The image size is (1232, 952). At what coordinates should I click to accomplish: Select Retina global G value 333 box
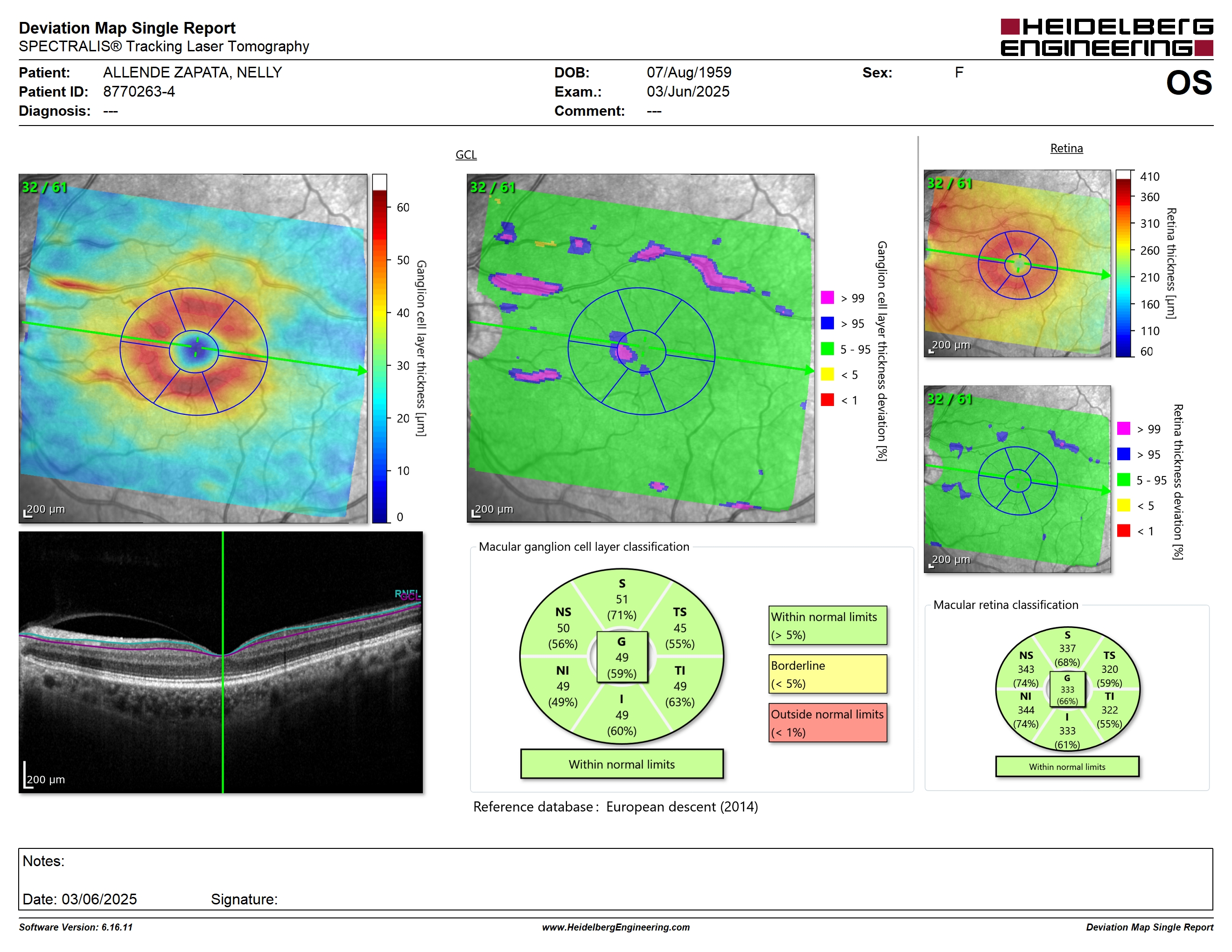click(x=1067, y=689)
